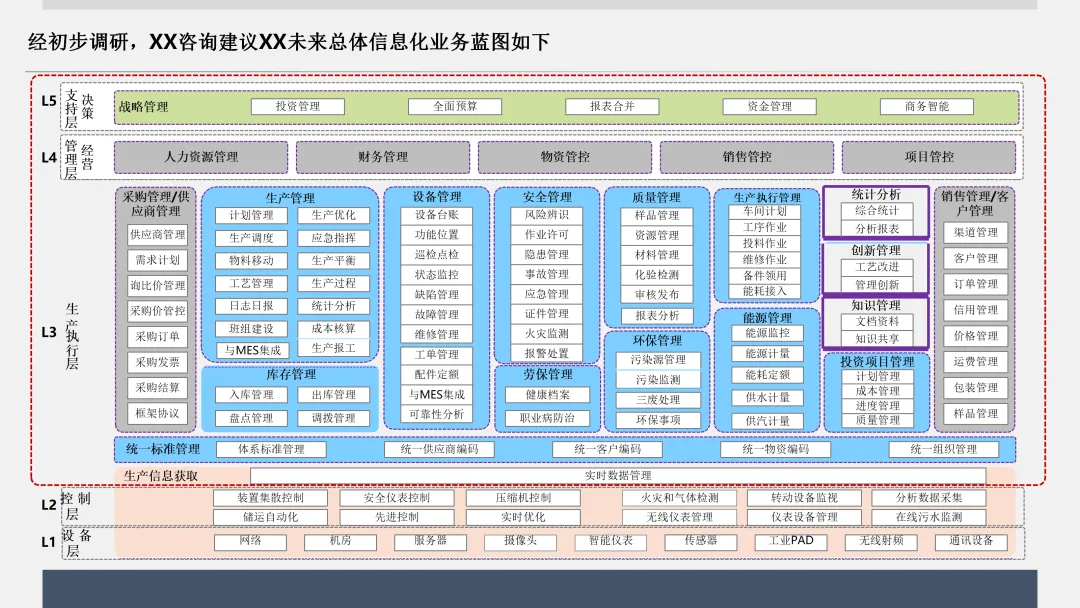The width and height of the screenshot is (1080, 608).
Task: Select the 全面预算 box
Action: click(455, 107)
